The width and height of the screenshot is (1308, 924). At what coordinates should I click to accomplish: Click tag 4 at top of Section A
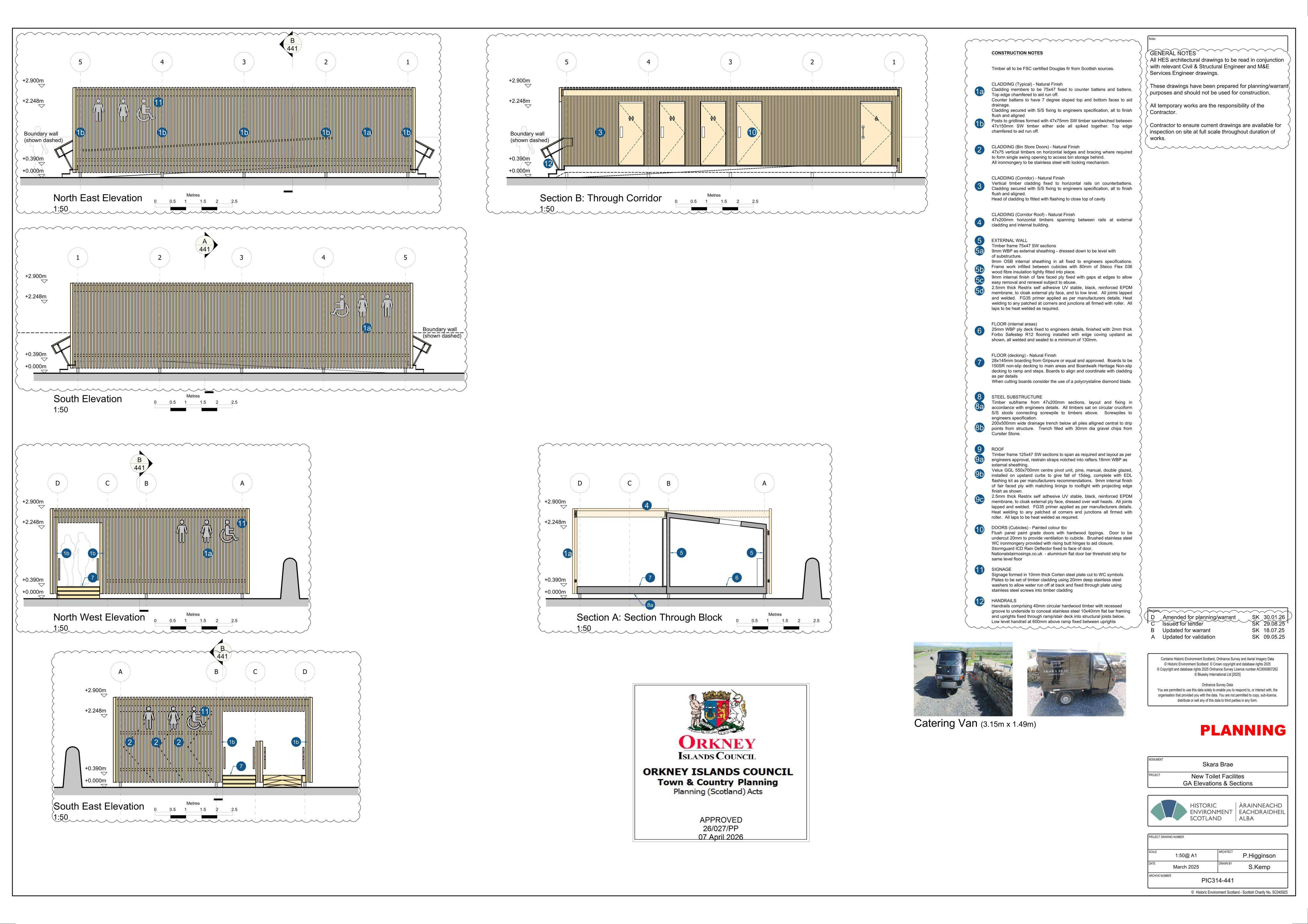pyautogui.click(x=647, y=505)
